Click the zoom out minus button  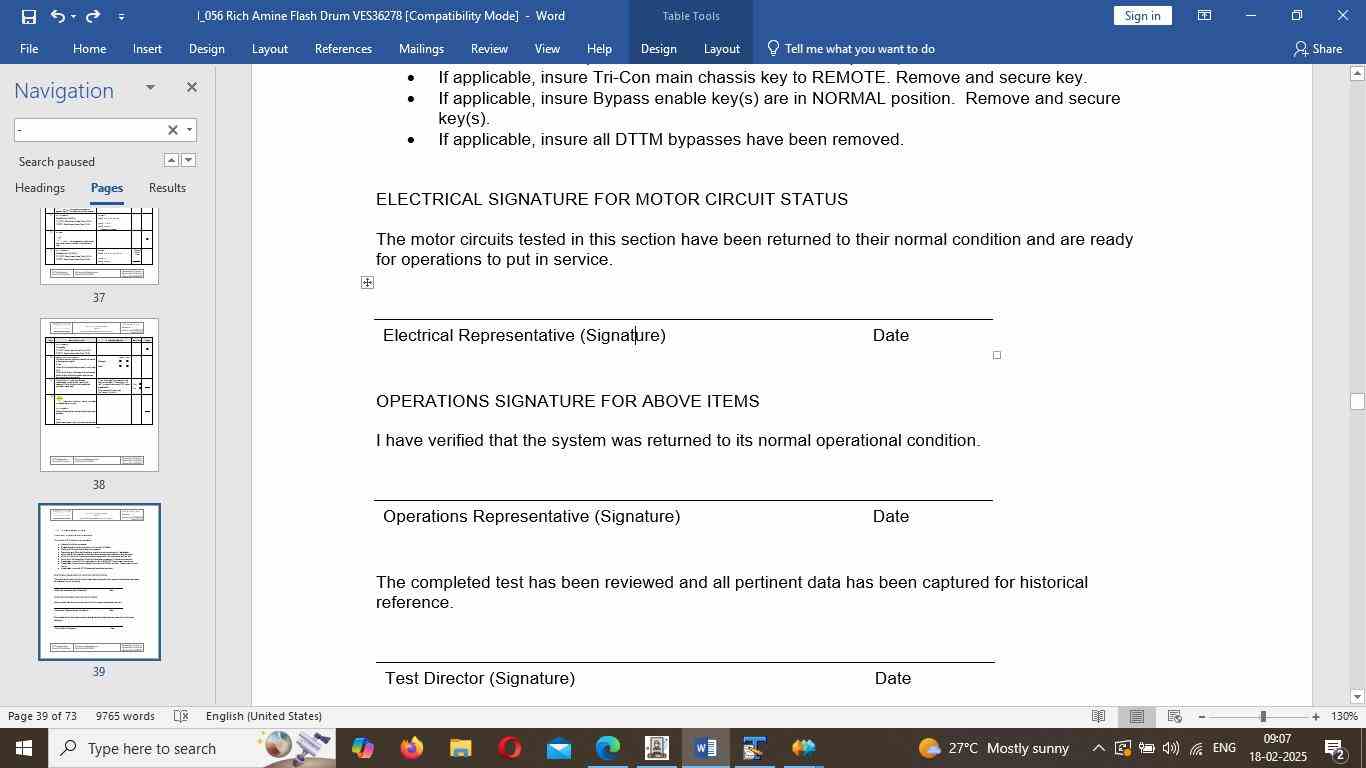click(1201, 716)
